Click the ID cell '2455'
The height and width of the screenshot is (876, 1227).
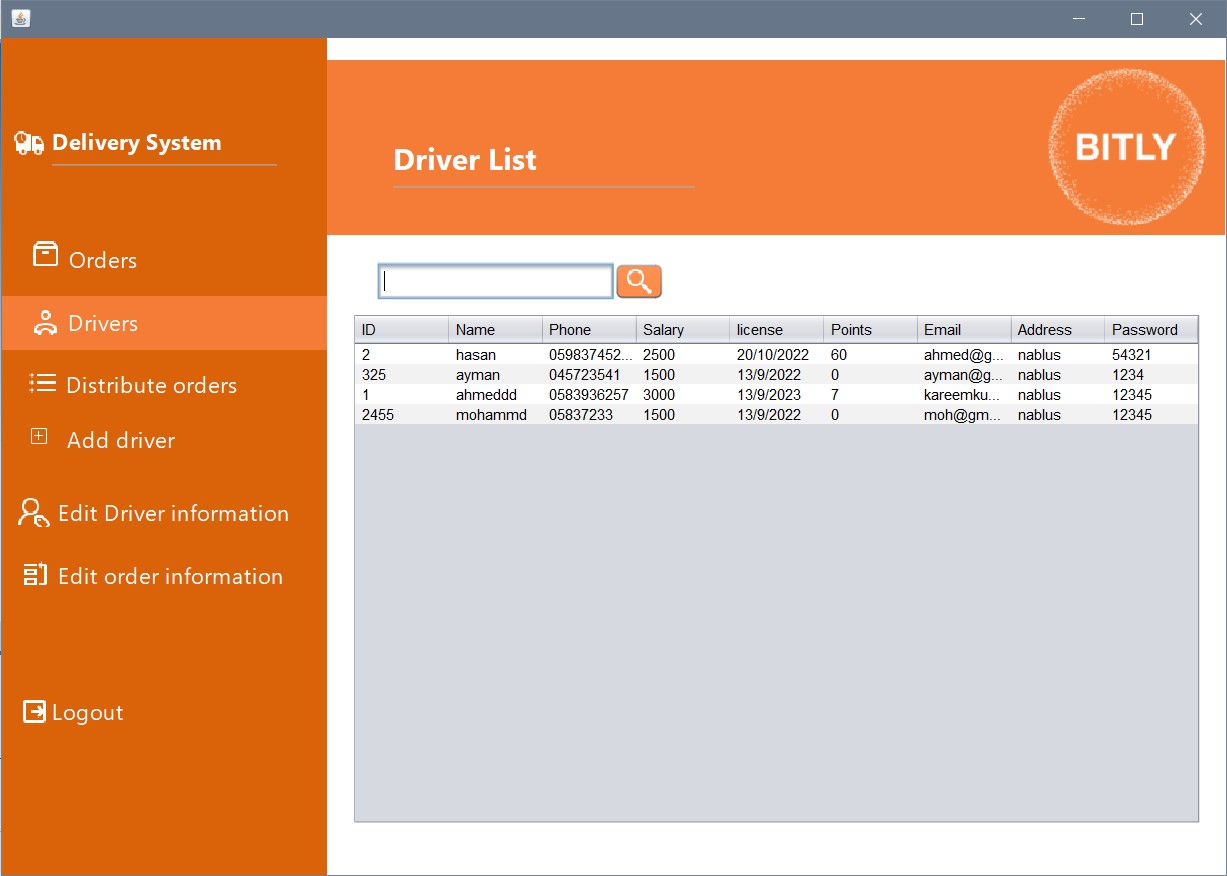coord(402,415)
